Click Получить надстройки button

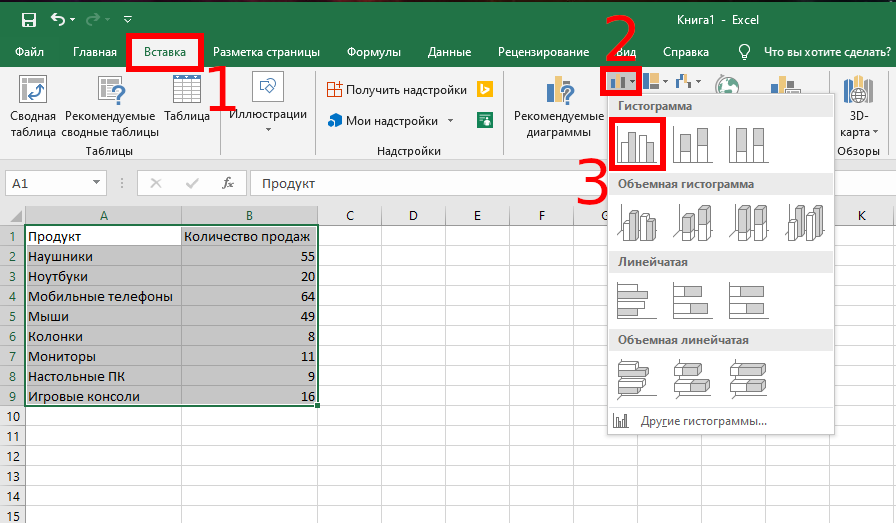(397, 90)
